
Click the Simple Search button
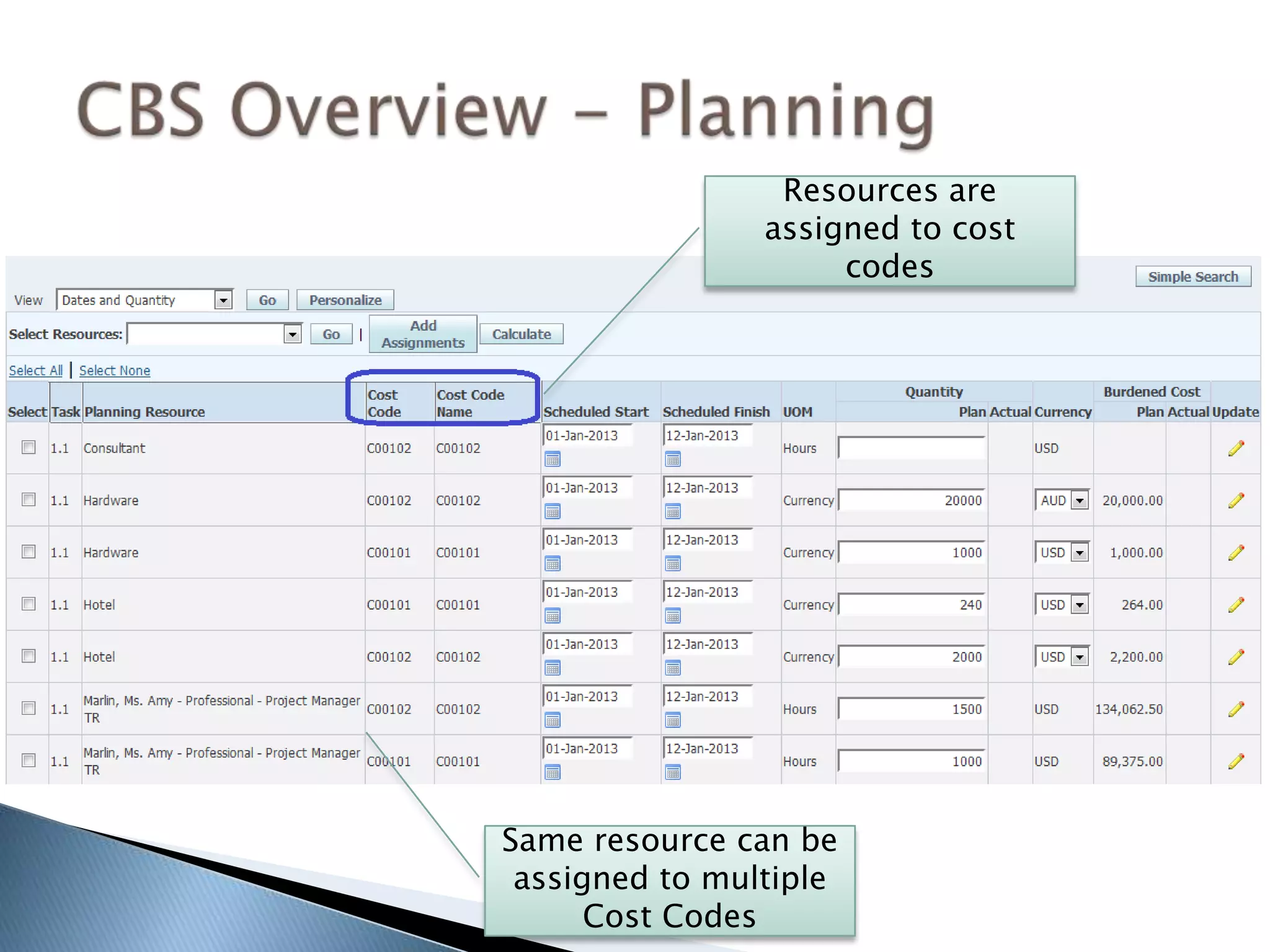pyautogui.click(x=1193, y=276)
